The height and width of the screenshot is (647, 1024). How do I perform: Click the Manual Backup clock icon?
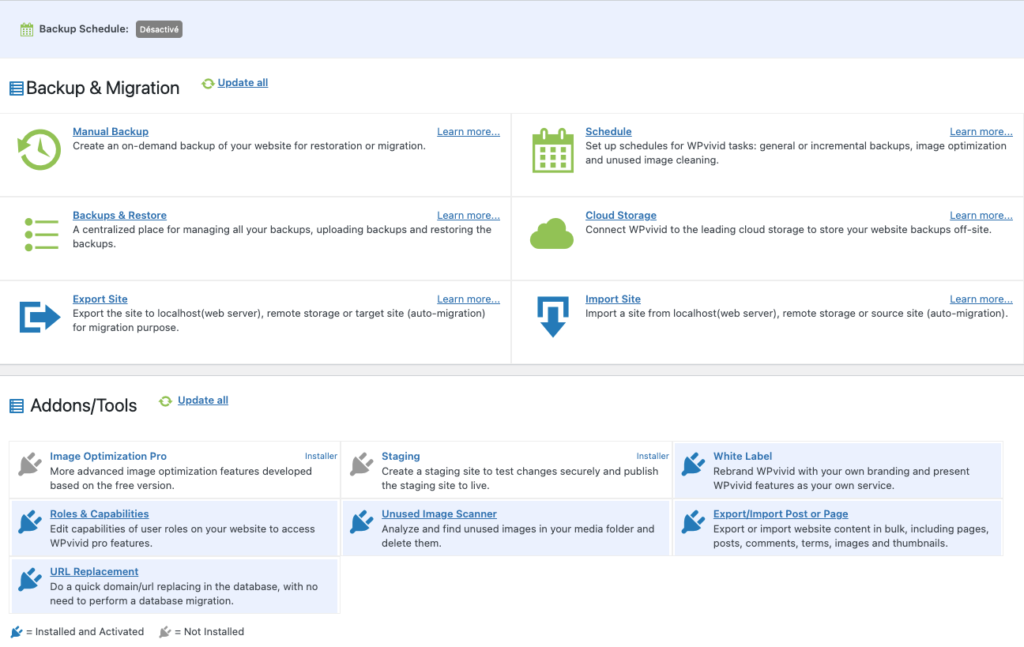[40, 150]
